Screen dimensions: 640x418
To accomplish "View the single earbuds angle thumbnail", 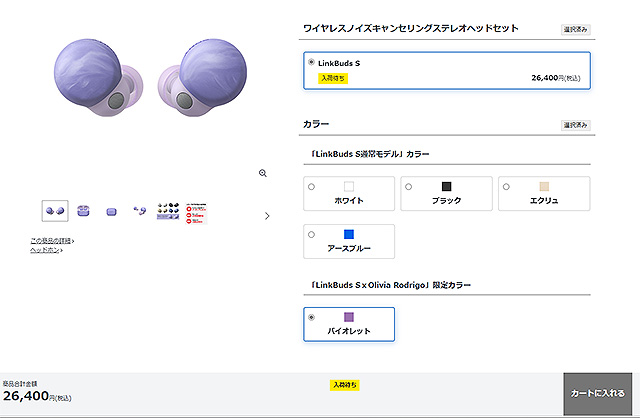I will [140, 211].
